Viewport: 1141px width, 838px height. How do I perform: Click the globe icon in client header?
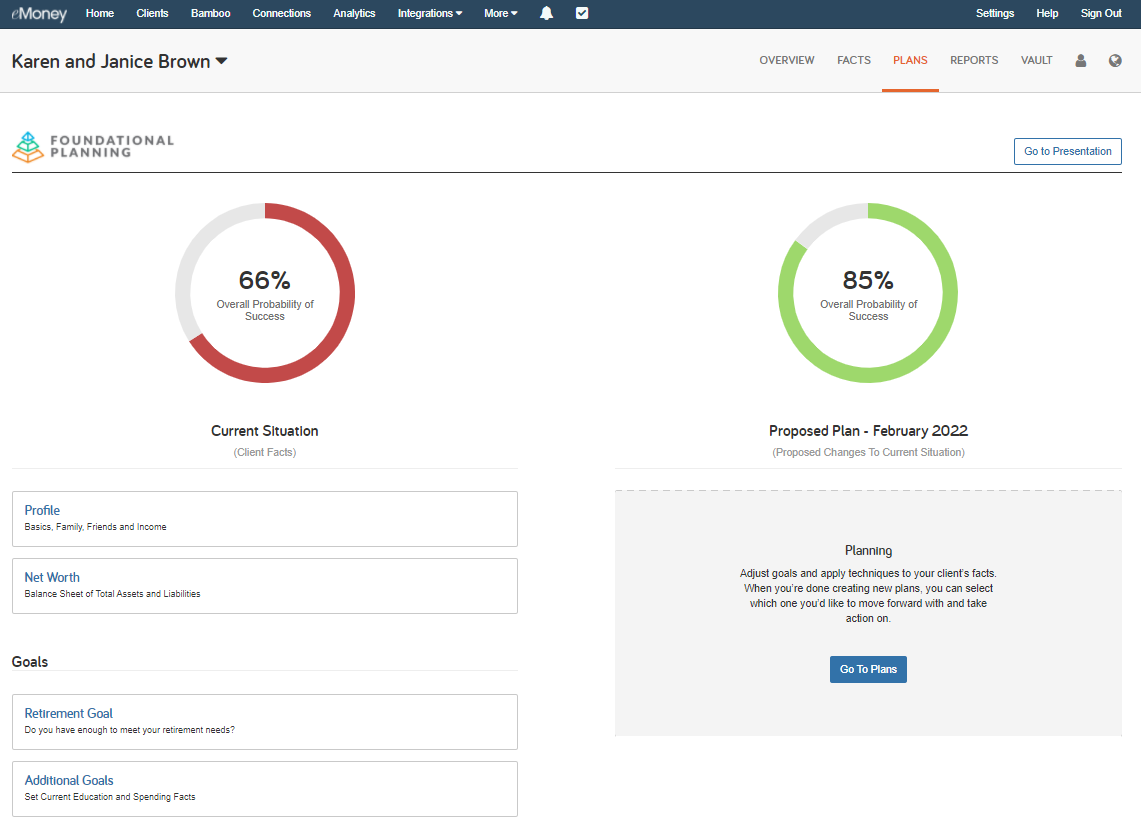pyautogui.click(x=1115, y=60)
